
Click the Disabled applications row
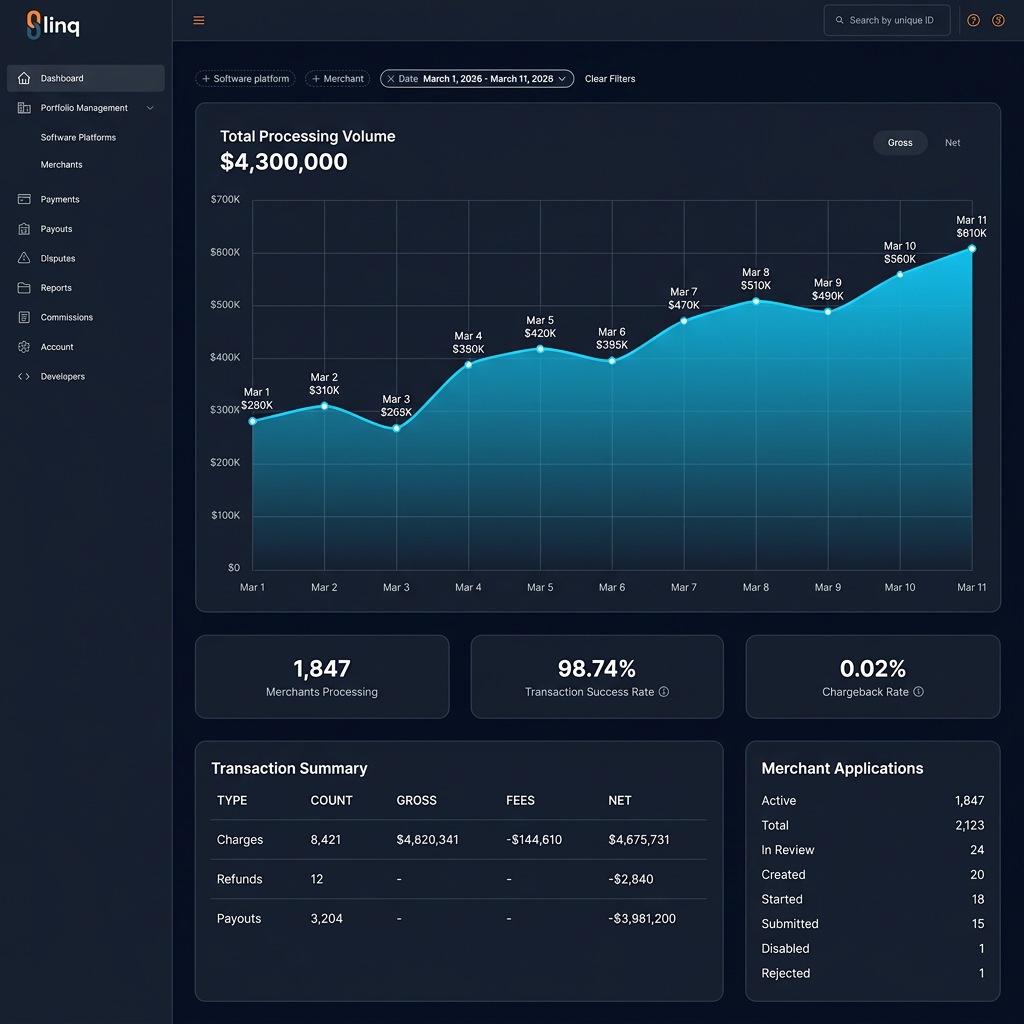(872, 948)
